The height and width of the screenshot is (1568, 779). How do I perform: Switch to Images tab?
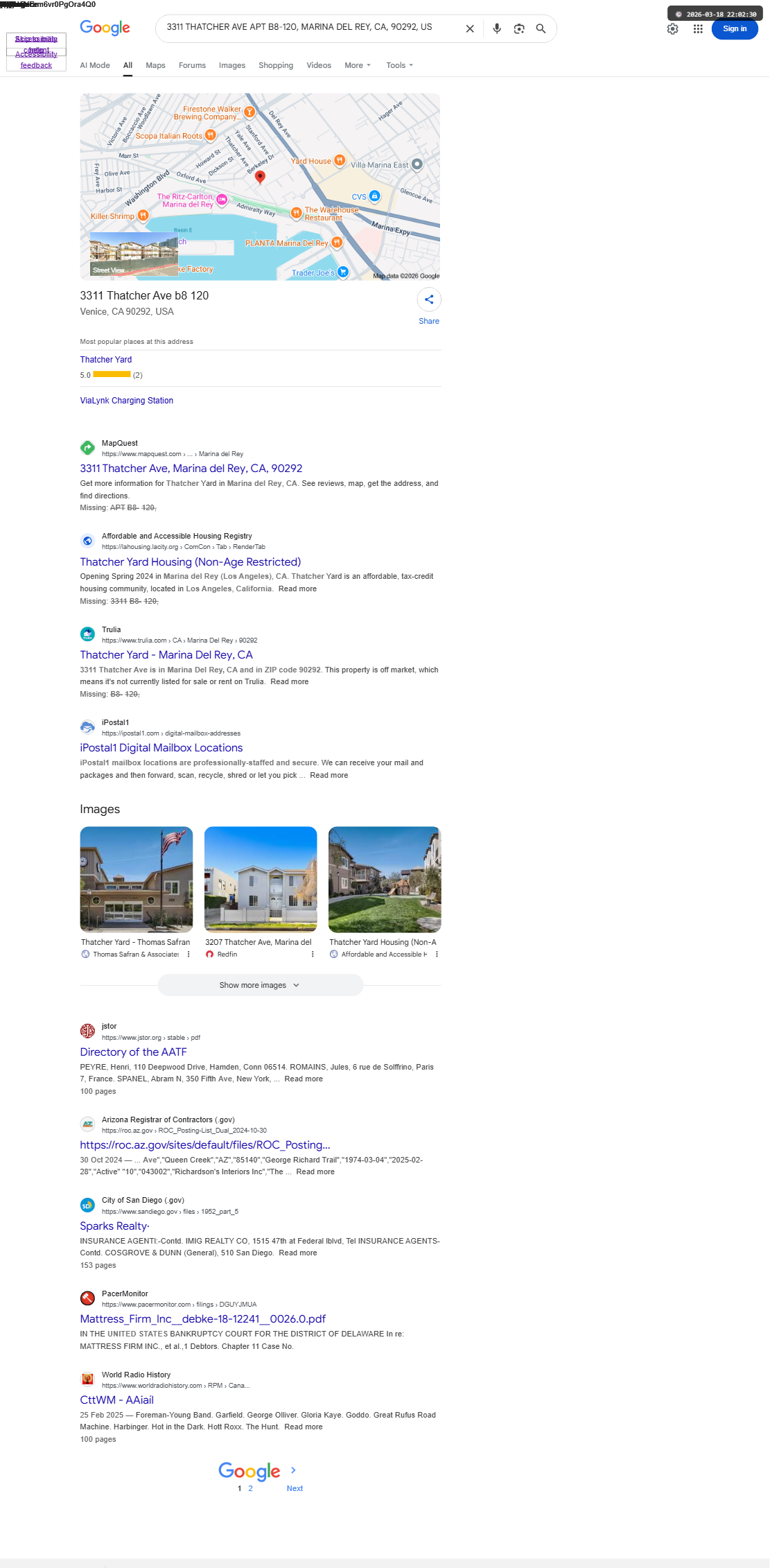click(x=232, y=65)
